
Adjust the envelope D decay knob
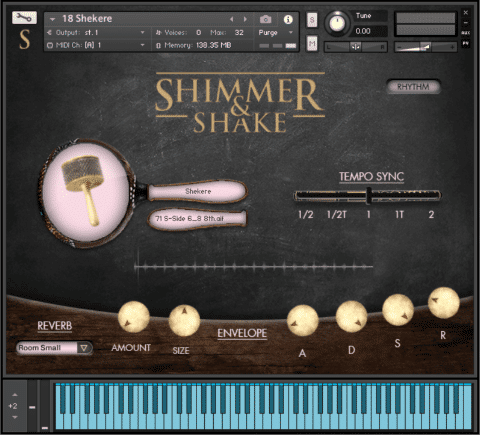351,317
